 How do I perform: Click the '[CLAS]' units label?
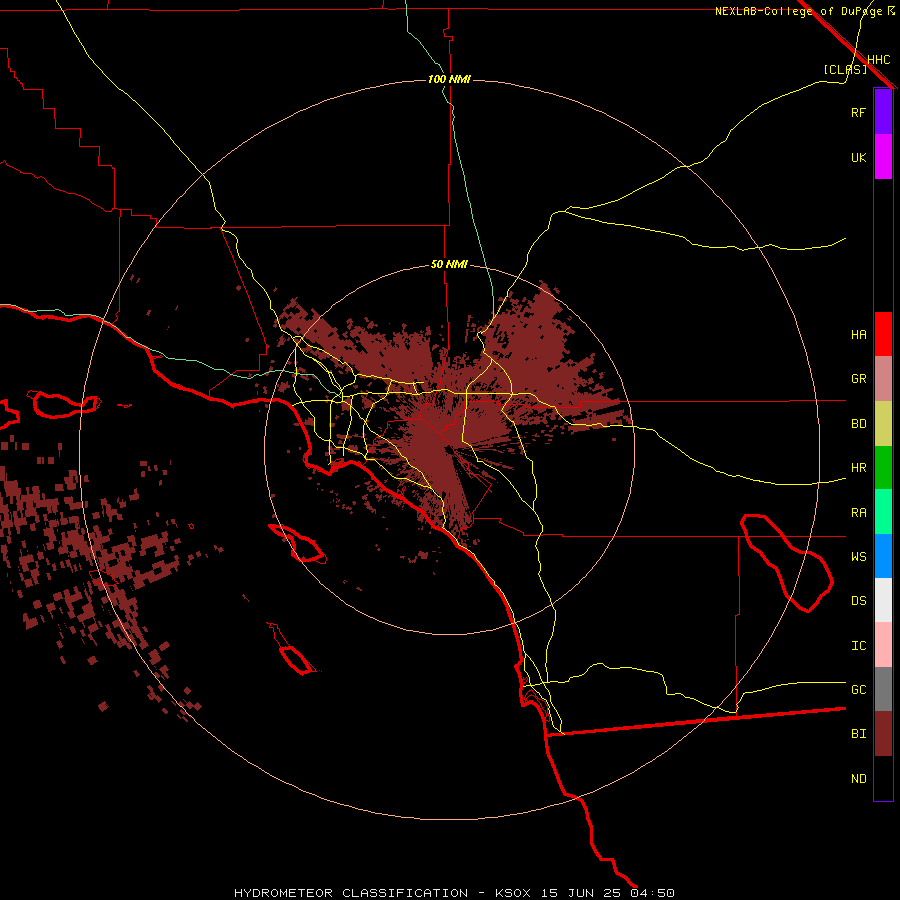click(x=845, y=69)
